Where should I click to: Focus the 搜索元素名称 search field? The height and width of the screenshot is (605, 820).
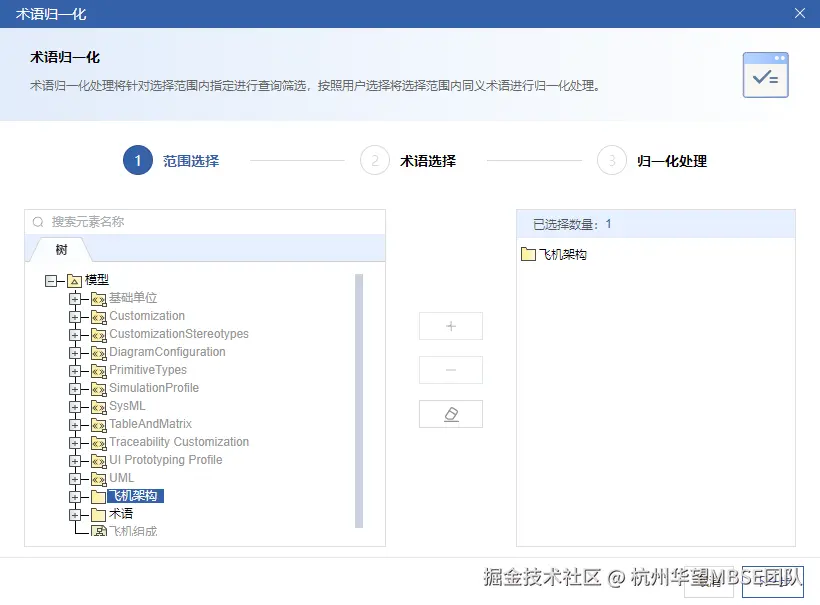tap(205, 222)
